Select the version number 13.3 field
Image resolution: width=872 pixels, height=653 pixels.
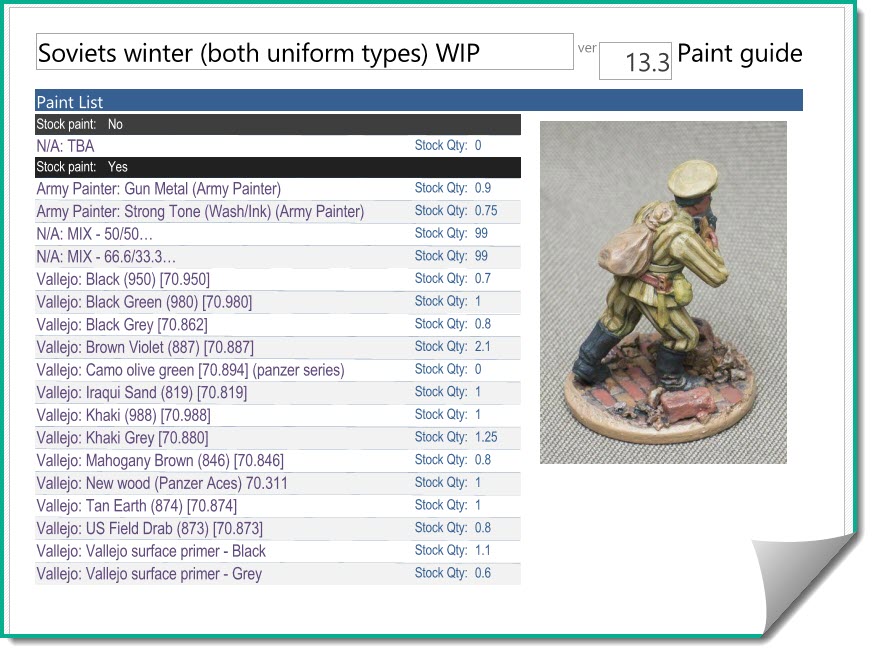636,62
